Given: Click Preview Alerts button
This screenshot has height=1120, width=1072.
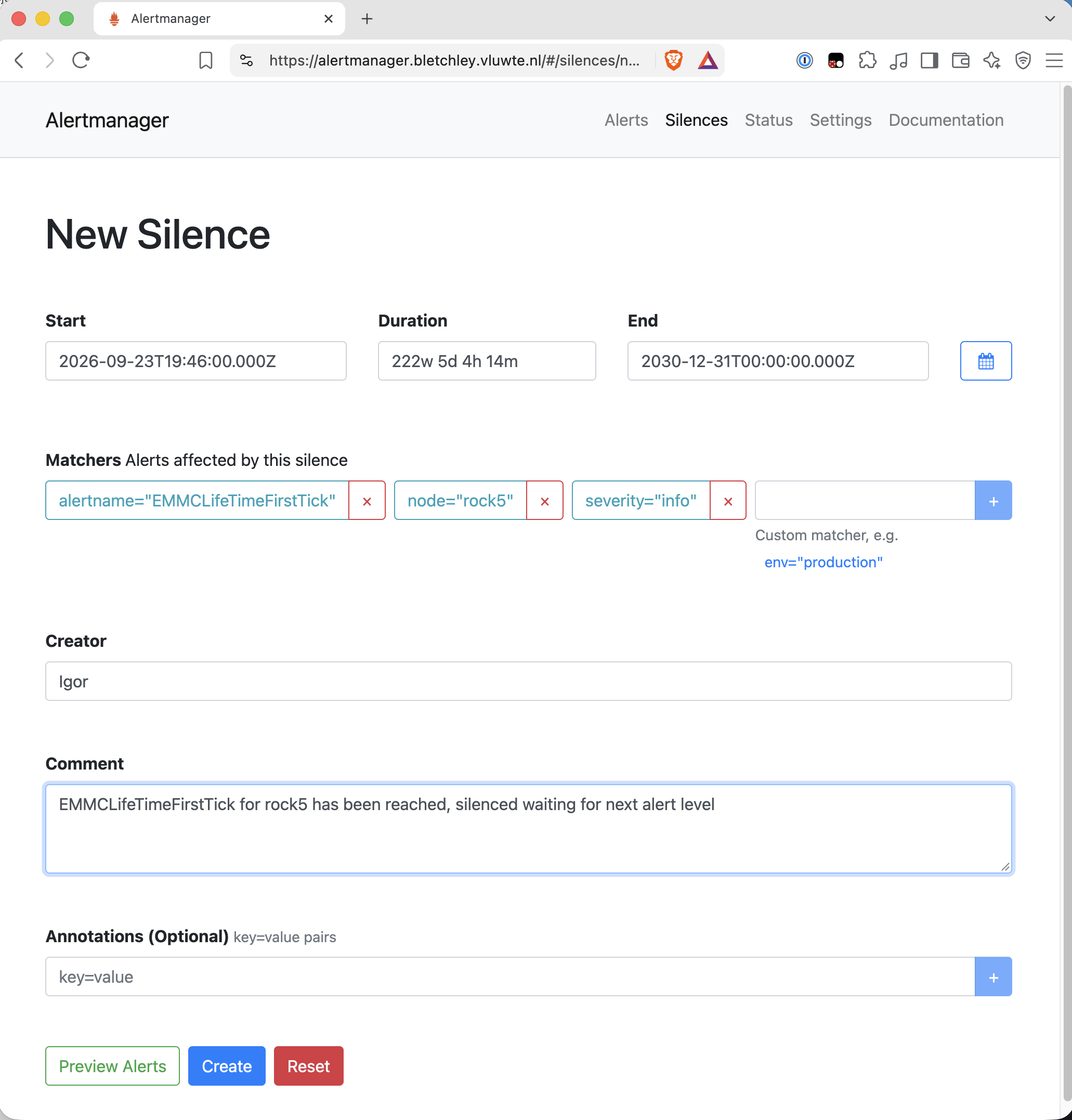Looking at the screenshot, I should click(113, 1066).
